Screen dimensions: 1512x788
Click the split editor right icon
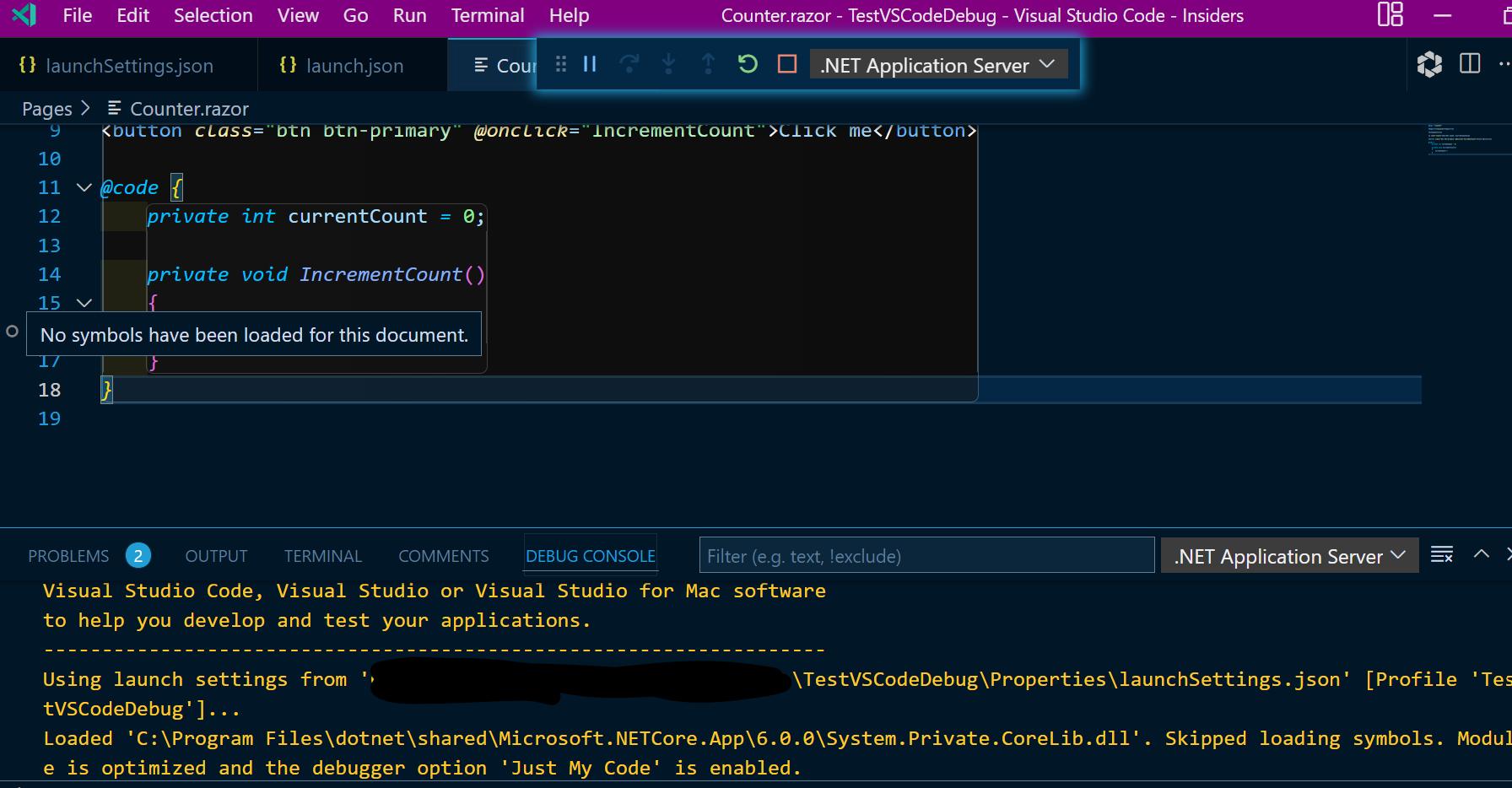point(1469,64)
